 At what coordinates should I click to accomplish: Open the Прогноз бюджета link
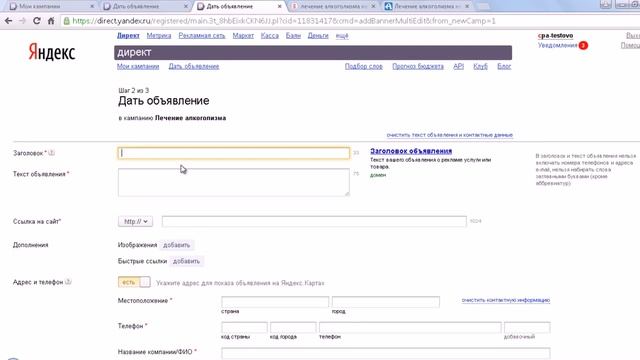(418, 66)
